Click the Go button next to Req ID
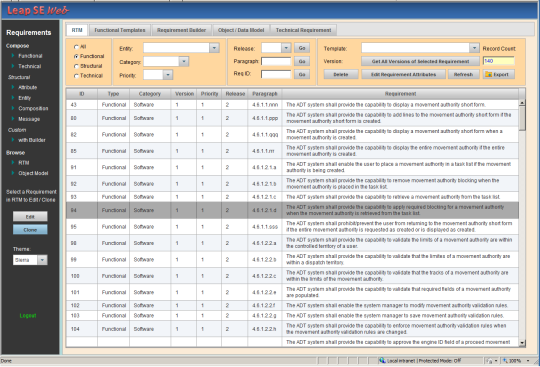540x367 pixels. (x=302, y=74)
